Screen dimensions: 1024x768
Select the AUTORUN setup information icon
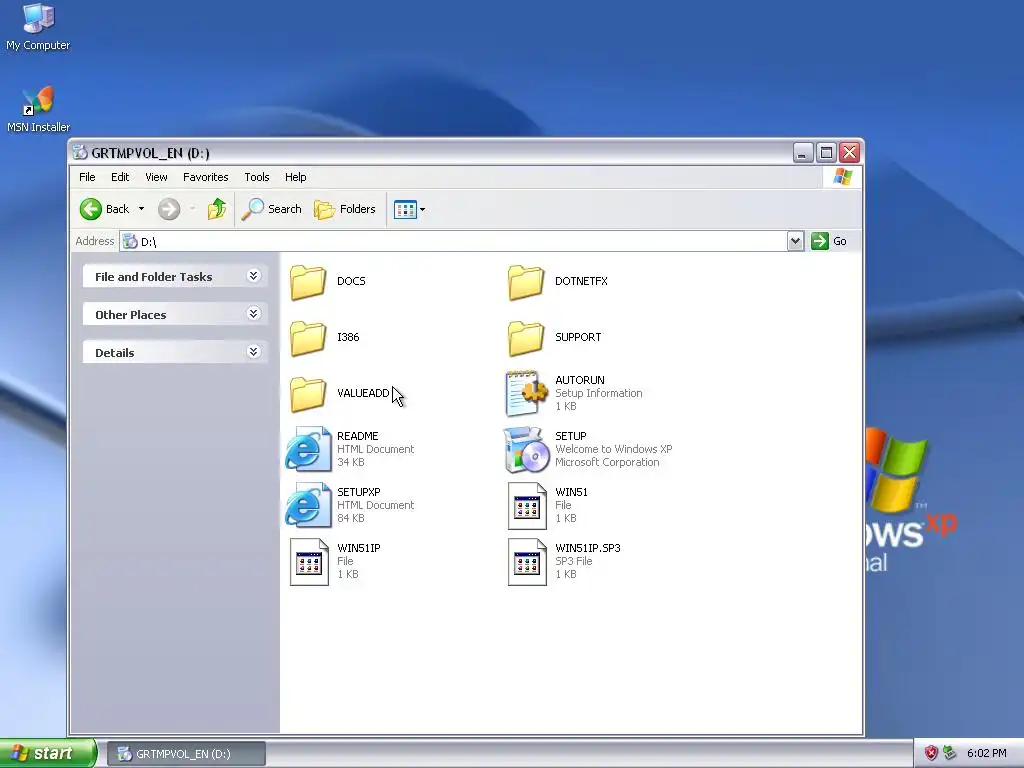pos(526,393)
